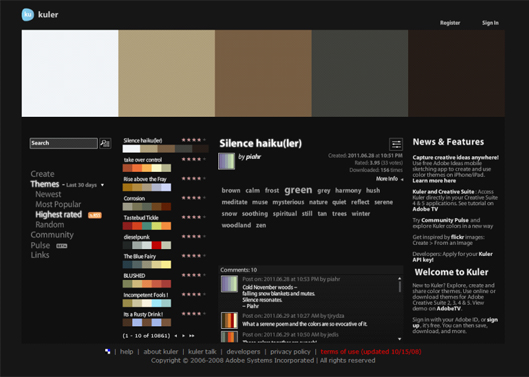Open the privacy policy link
The image size is (529, 377).
(x=290, y=352)
